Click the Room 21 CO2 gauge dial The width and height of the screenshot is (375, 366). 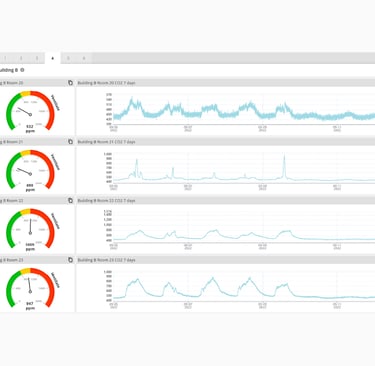click(30, 170)
